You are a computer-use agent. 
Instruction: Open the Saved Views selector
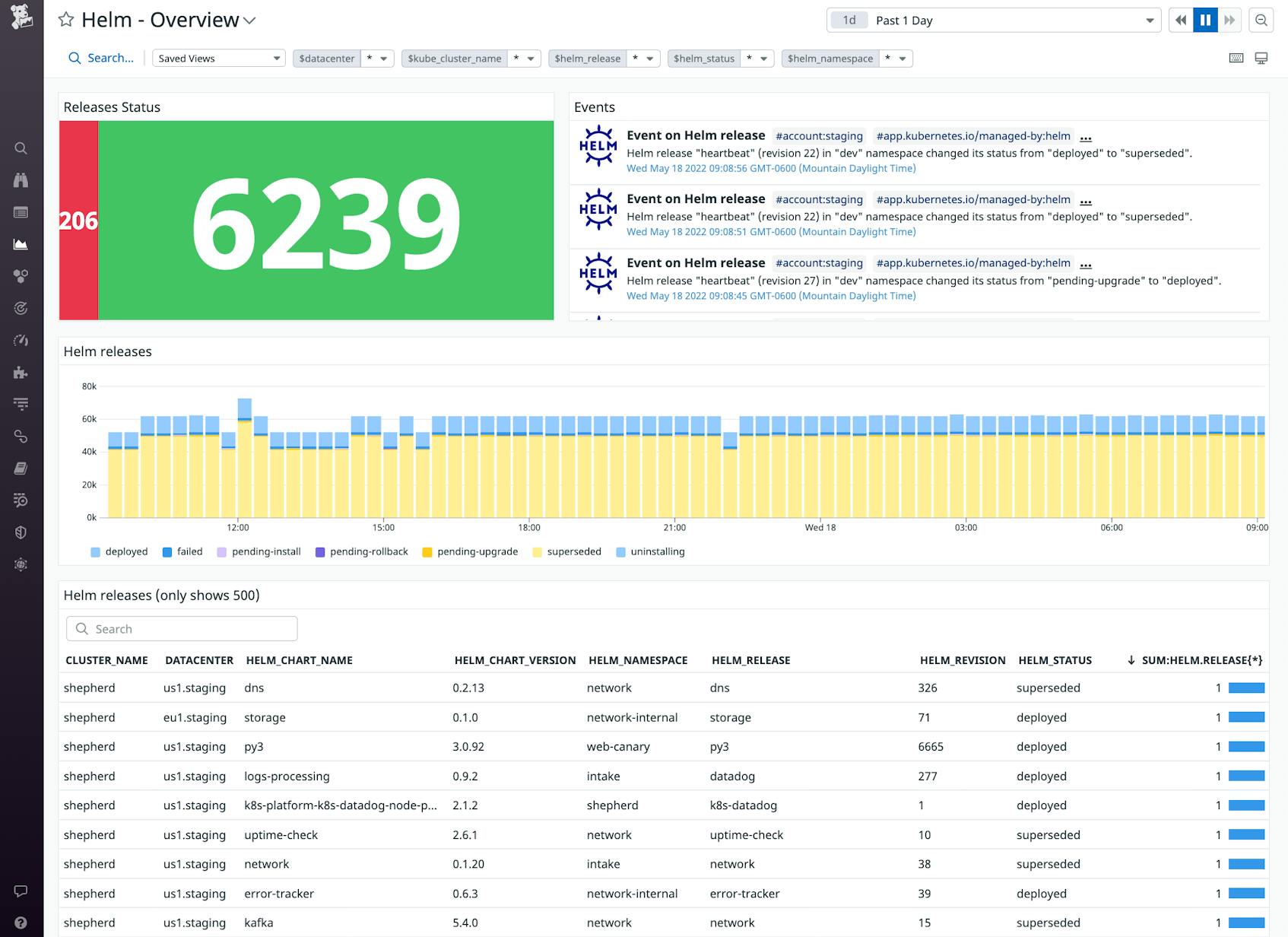pos(218,58)
